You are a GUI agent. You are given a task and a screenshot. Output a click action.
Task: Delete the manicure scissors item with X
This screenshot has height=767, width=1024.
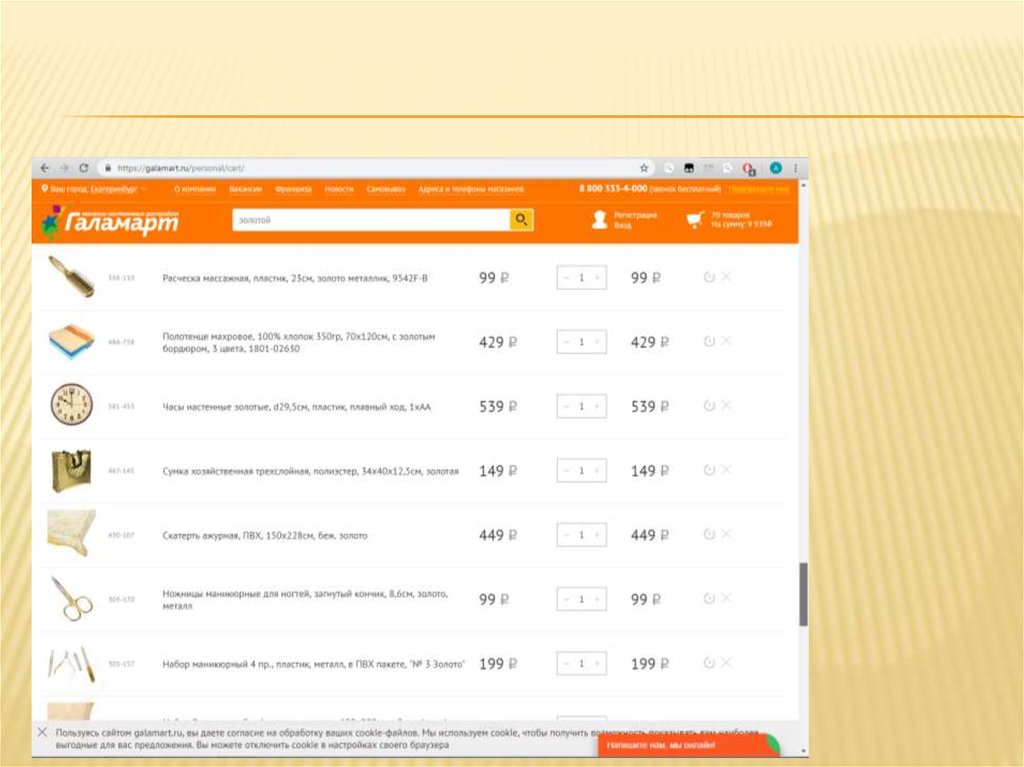tap(726, 598)
